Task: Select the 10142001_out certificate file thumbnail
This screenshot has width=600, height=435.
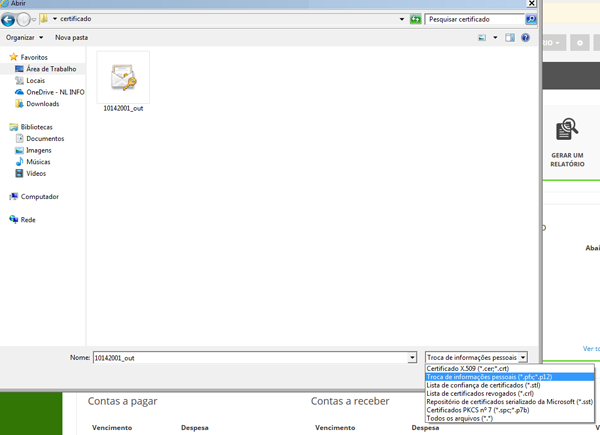Action: [123, 77]
